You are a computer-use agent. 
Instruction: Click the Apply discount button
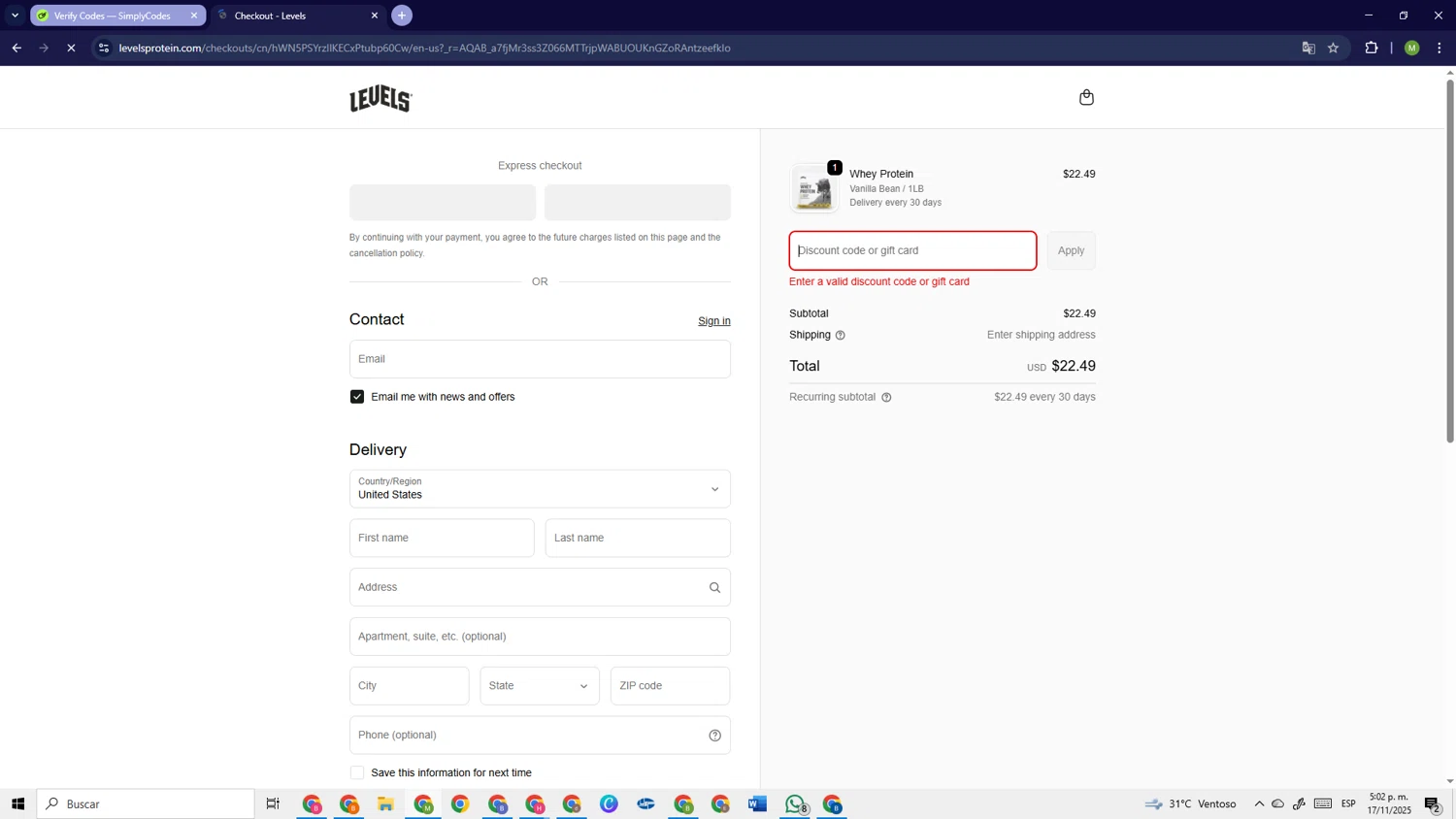click(1071, 250)
